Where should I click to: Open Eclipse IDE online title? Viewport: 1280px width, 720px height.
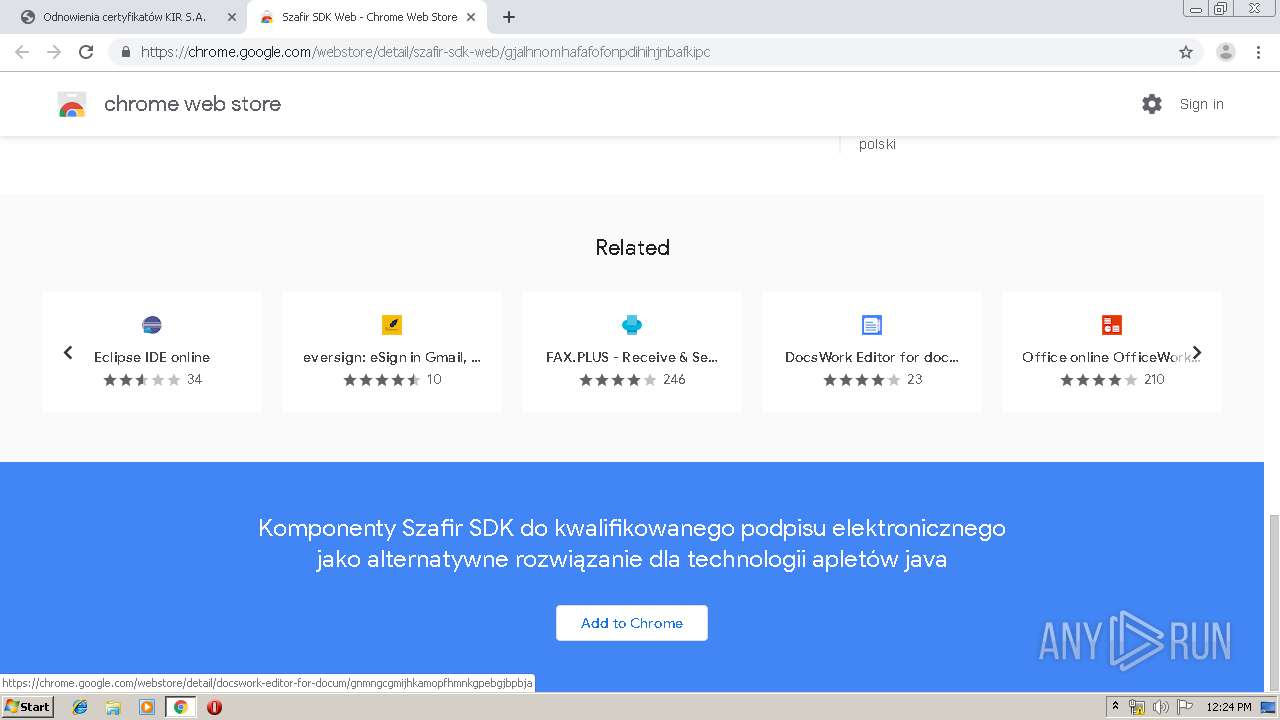click(152, 357)
